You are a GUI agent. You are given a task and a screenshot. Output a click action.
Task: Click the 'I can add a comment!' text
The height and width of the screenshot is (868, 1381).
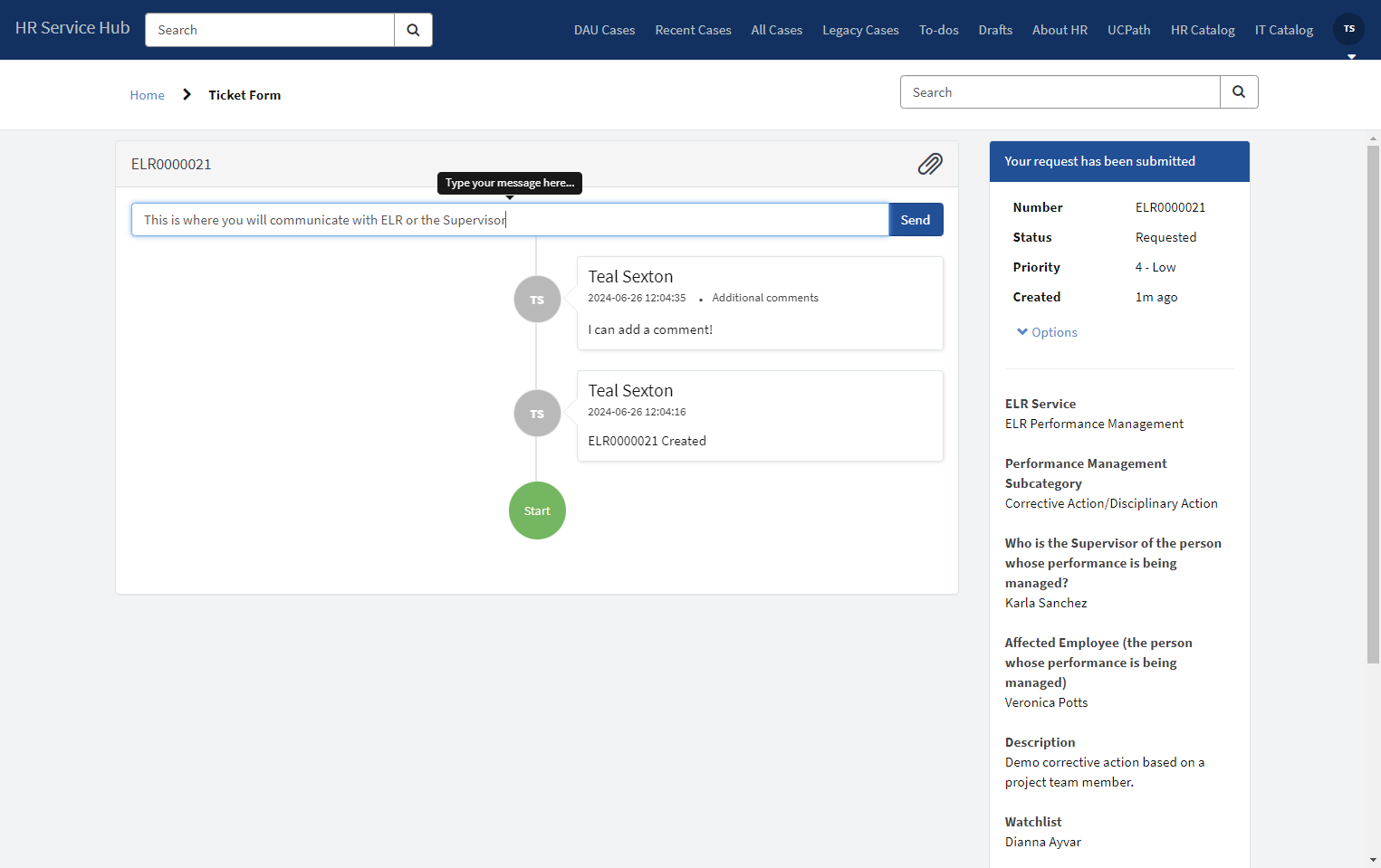(650, 329)
